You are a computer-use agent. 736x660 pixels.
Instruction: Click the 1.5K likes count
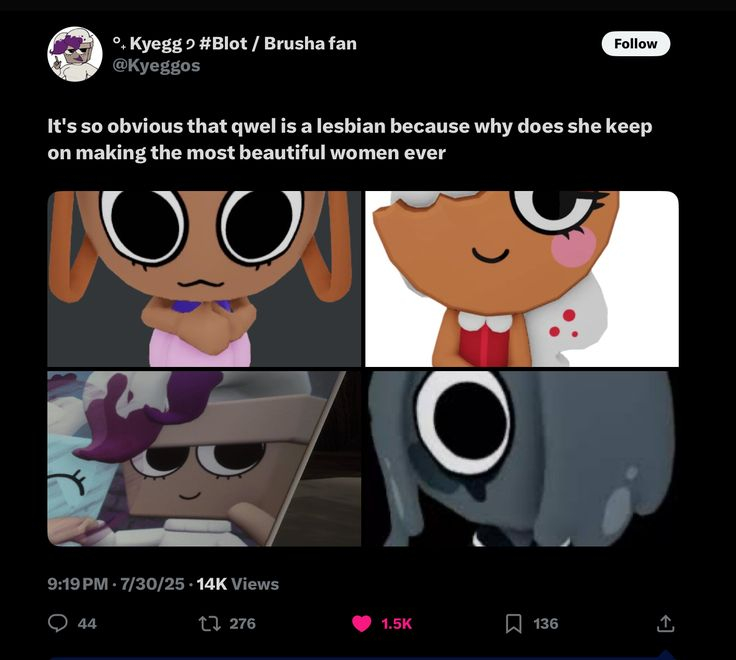point(396,623)
